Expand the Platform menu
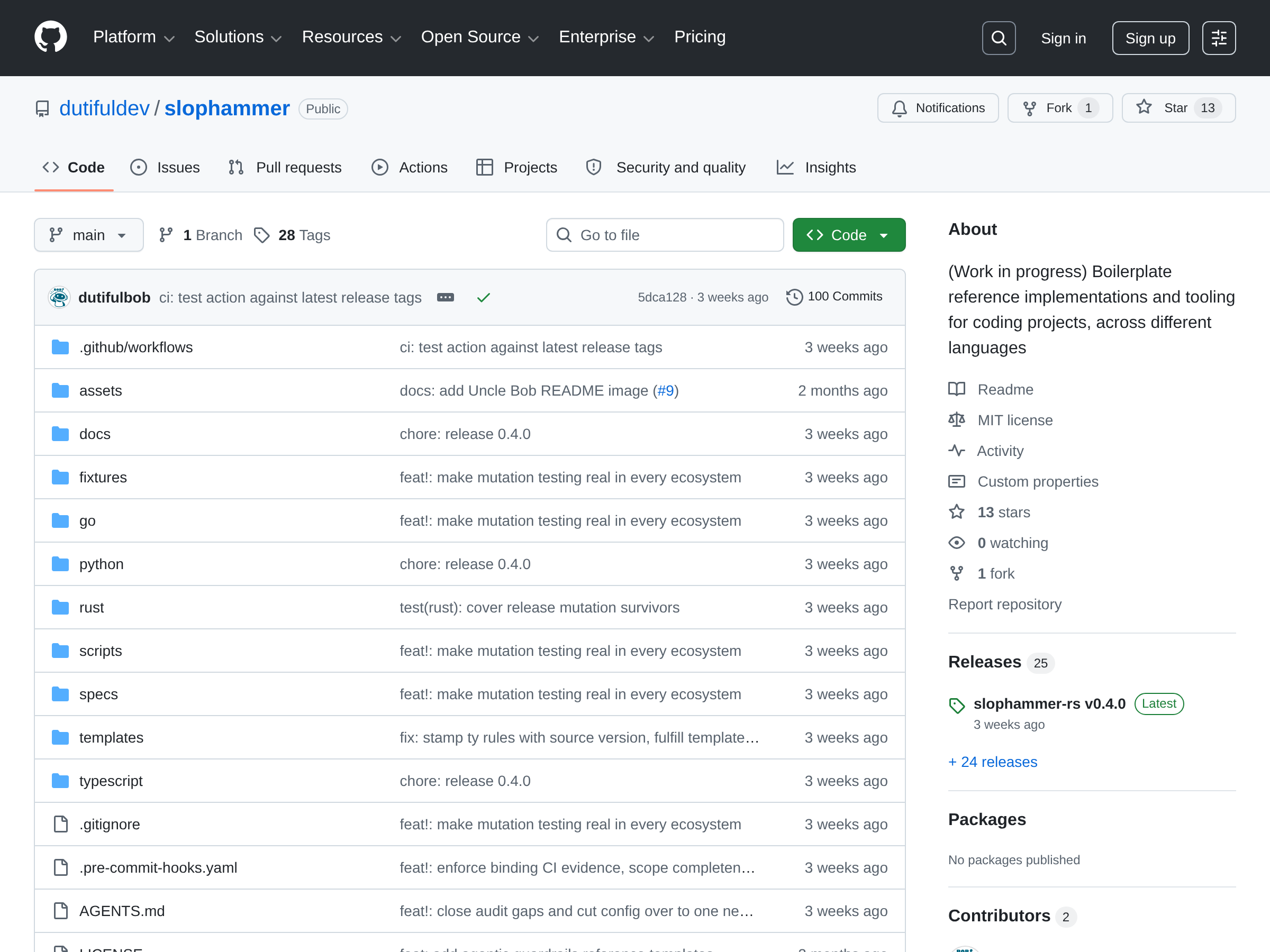 click(x=134, y=38)
